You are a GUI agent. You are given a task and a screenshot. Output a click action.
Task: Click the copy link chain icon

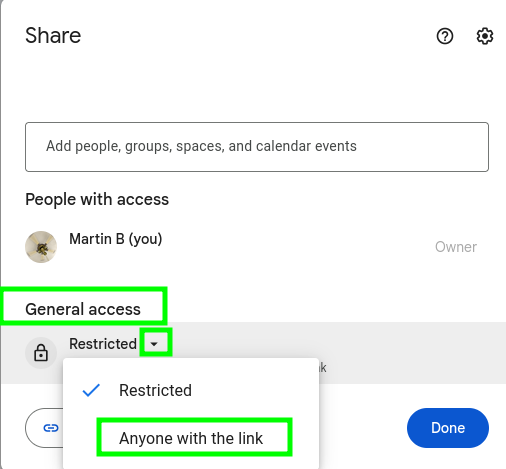51,428
